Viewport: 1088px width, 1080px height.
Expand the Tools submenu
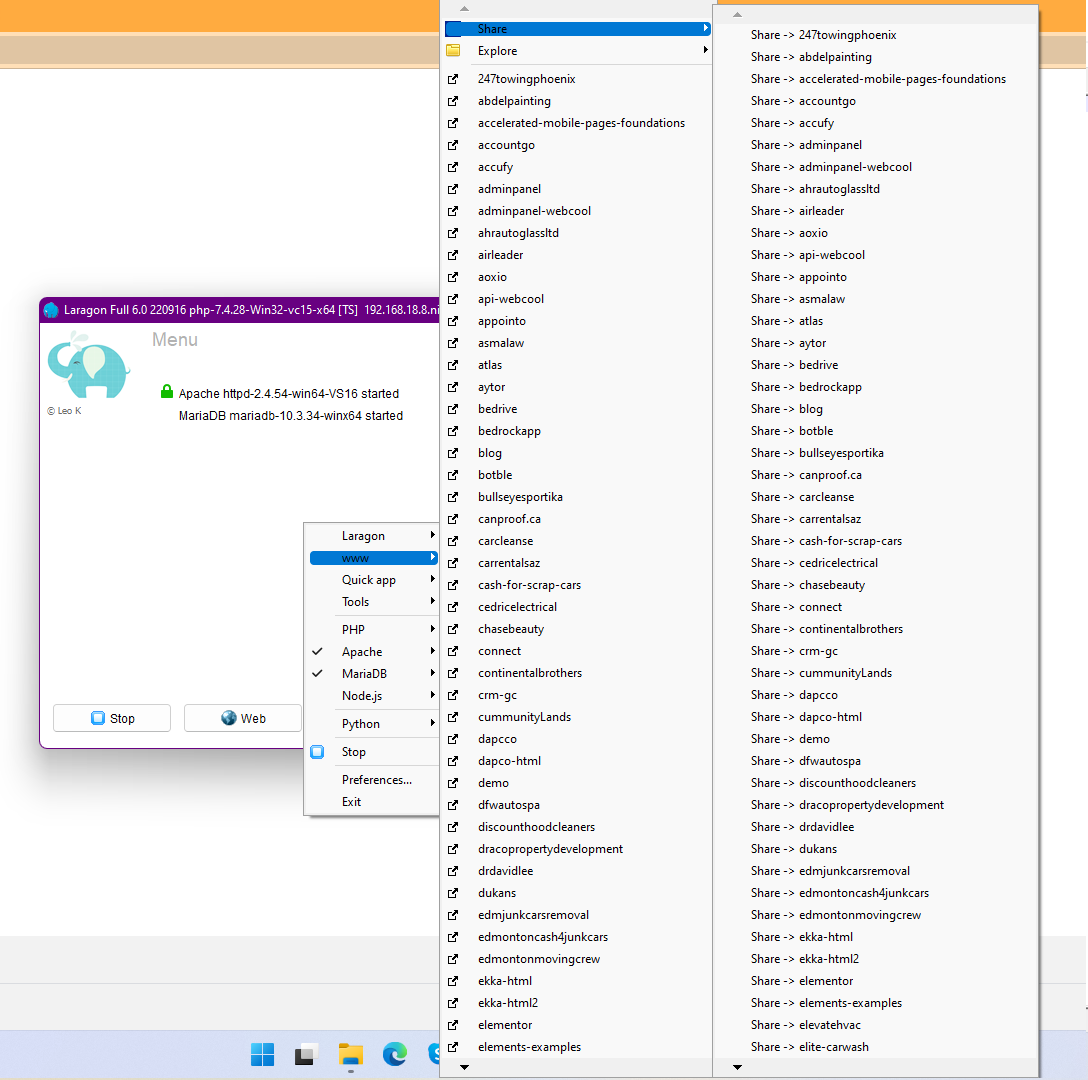pyautogui.click(x=356, y=602)
